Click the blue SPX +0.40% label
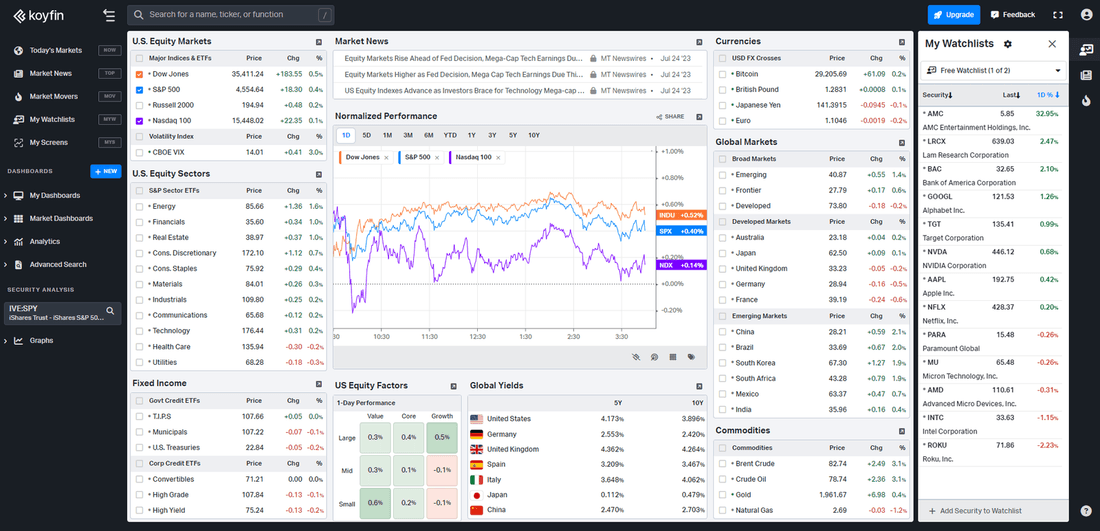 [681, 231]
